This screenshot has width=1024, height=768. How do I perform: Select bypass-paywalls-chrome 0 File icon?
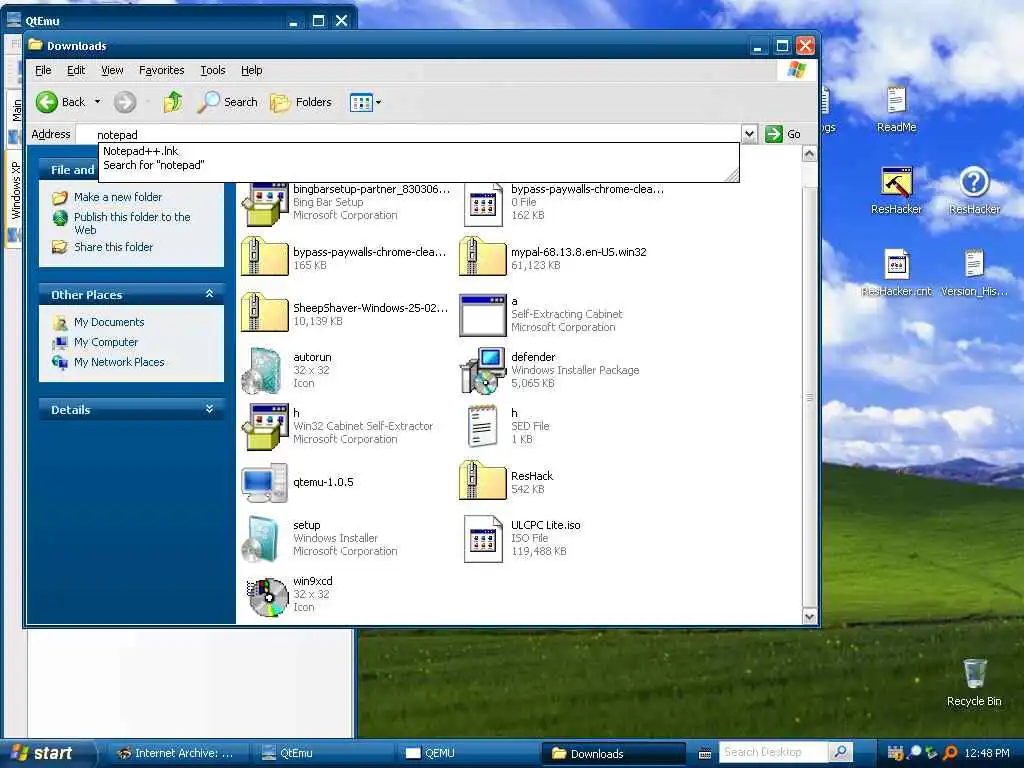483,204
